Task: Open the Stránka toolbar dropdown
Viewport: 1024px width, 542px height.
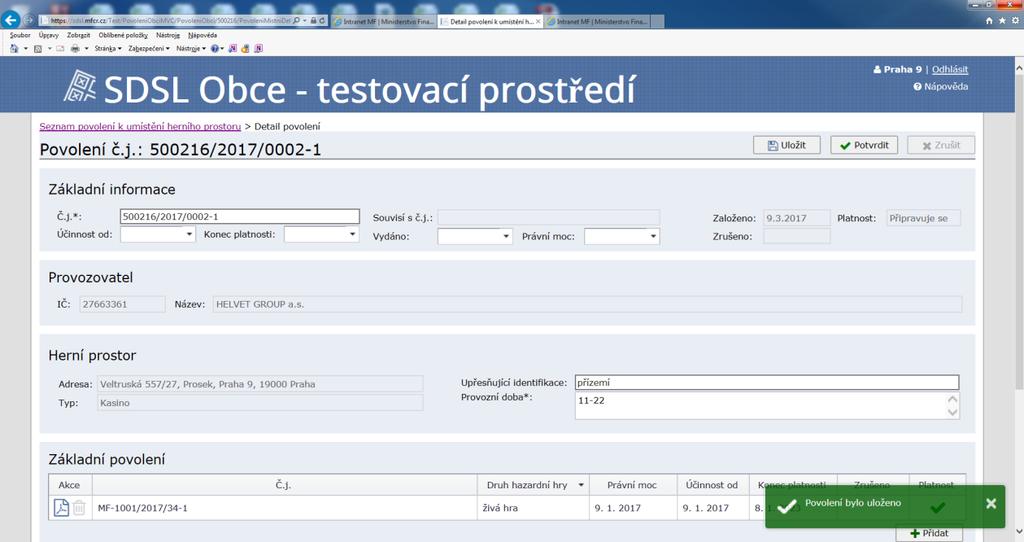Action: pos(108,48)
